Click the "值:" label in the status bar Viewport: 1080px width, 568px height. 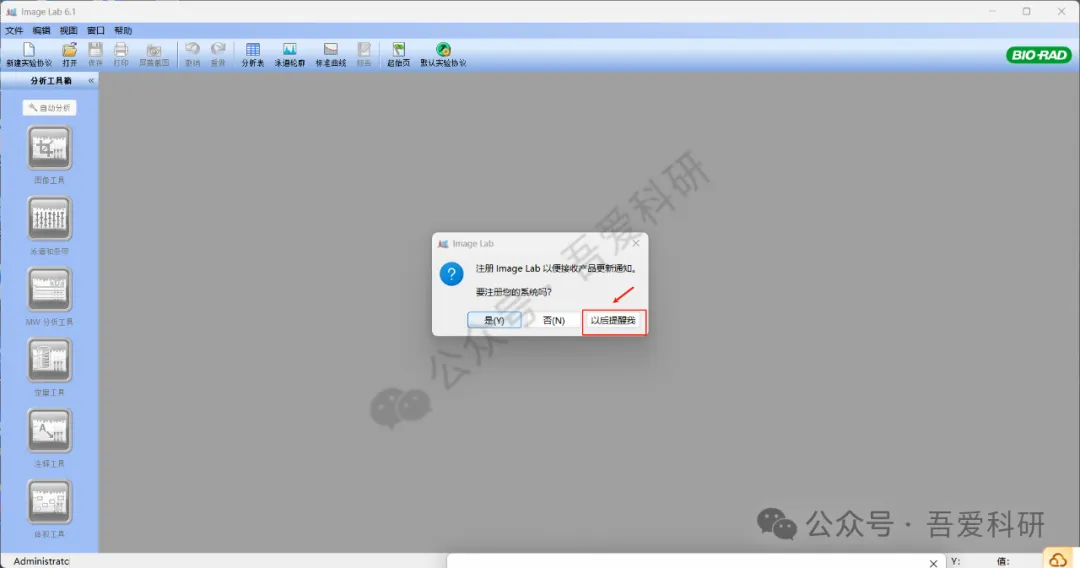click(x=1003, y=561)
